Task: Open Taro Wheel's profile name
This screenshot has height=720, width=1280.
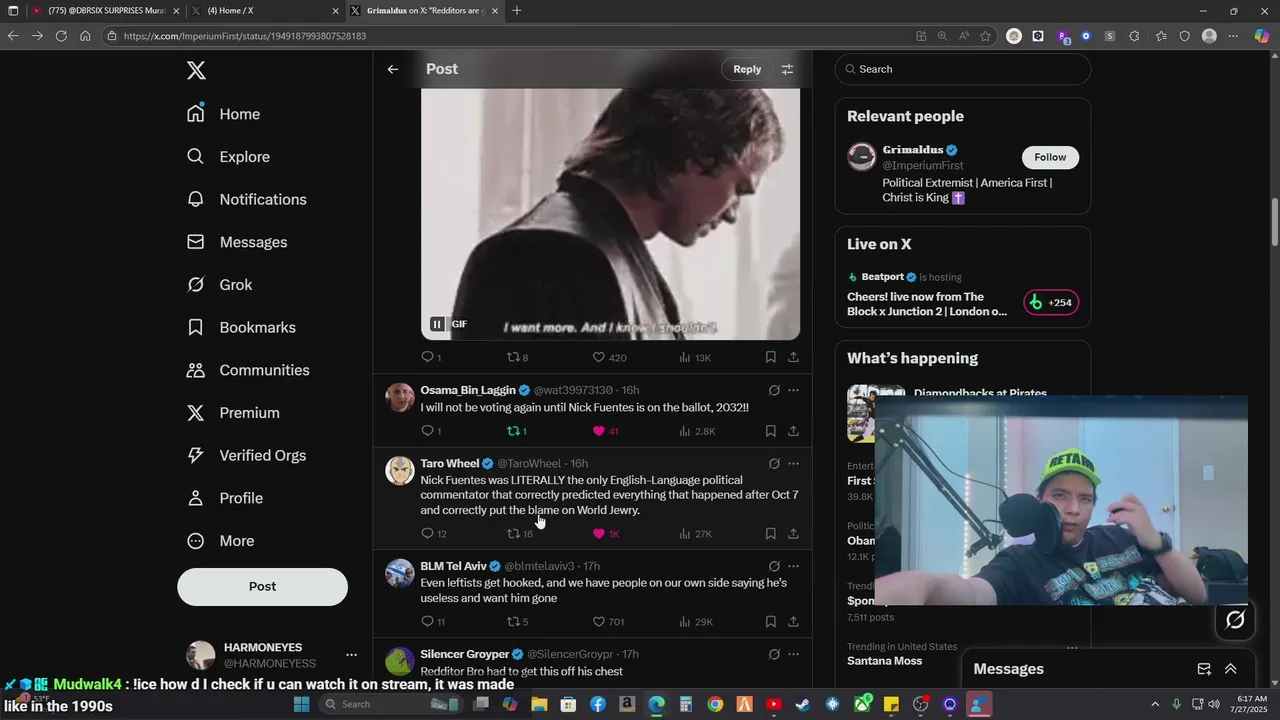Action: pyautogui.click(x=450, y=464)
